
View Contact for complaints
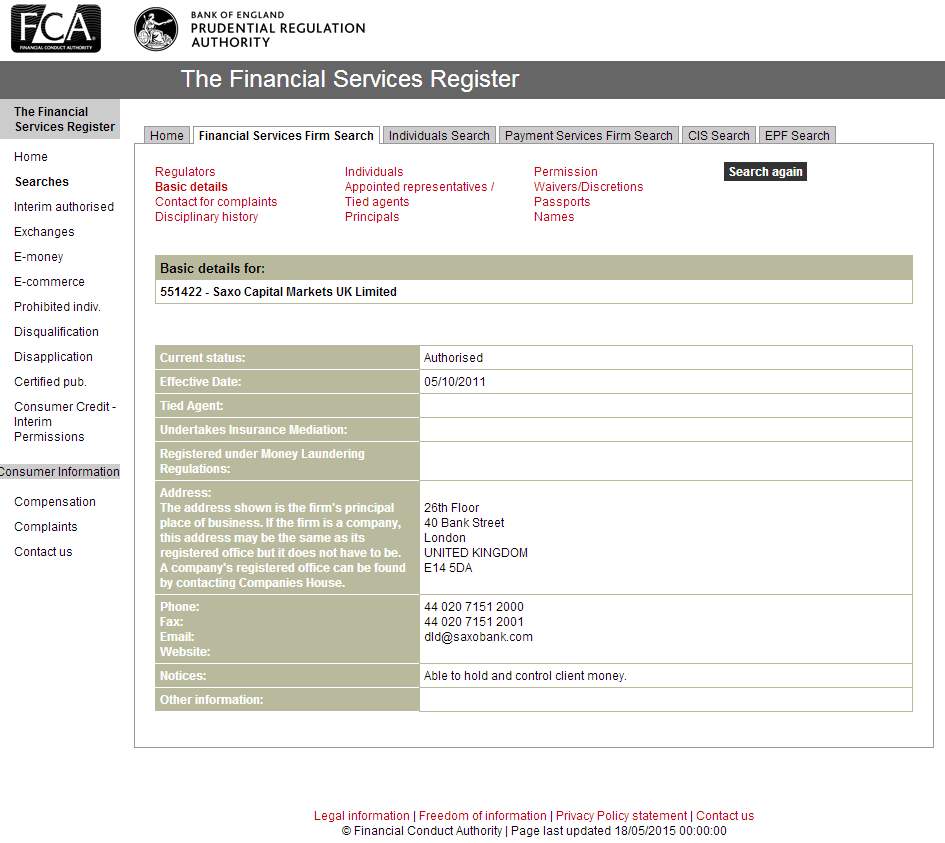pos(216,202)
